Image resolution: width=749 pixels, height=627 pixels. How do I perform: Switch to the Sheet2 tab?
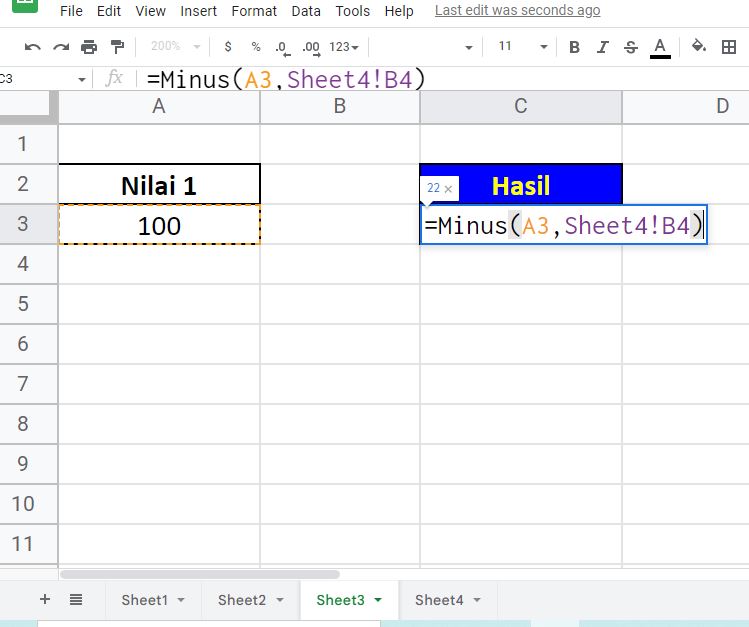coord(242,600)
